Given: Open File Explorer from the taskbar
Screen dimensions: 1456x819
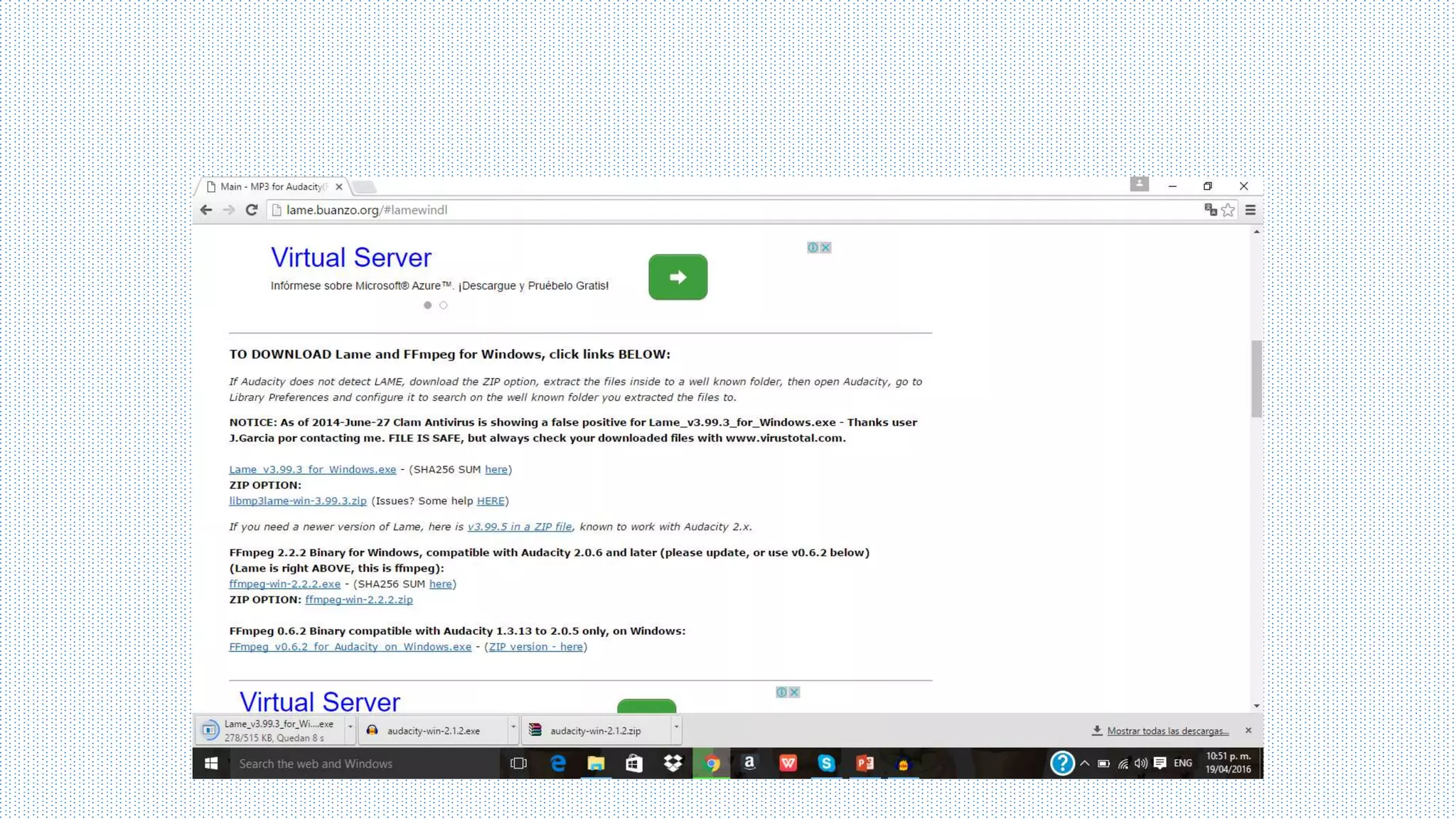Looking at the screenshot, I should click(x=596, y=763).
